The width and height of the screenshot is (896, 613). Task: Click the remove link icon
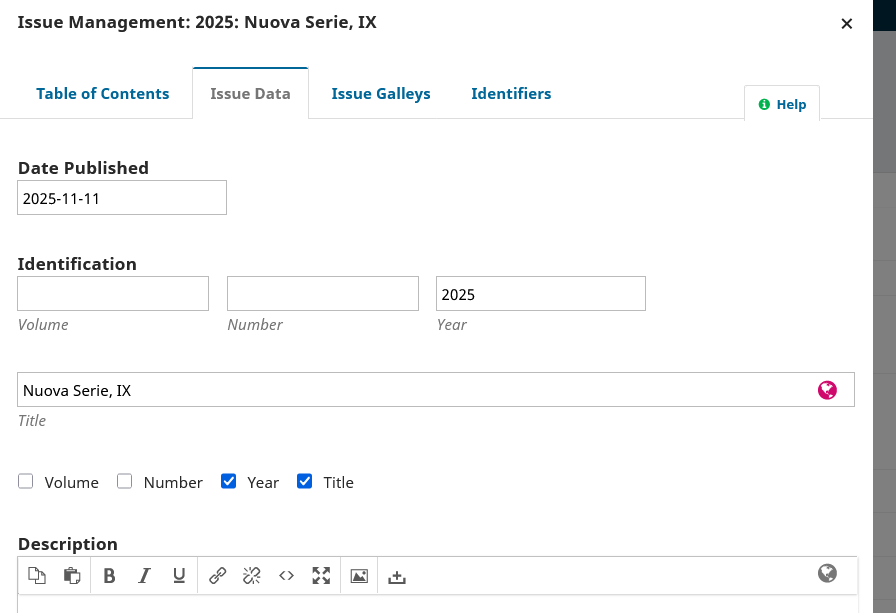point(252,575)
